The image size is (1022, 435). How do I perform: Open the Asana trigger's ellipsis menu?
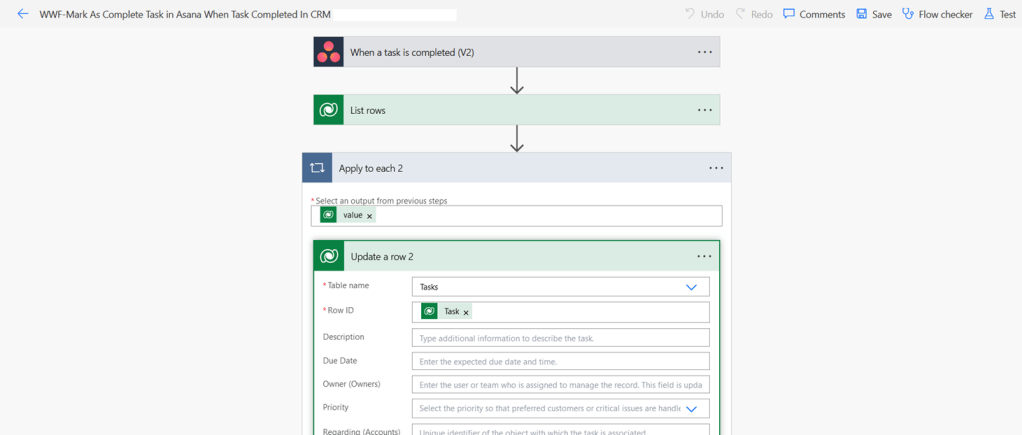click(x=705, y=52)
